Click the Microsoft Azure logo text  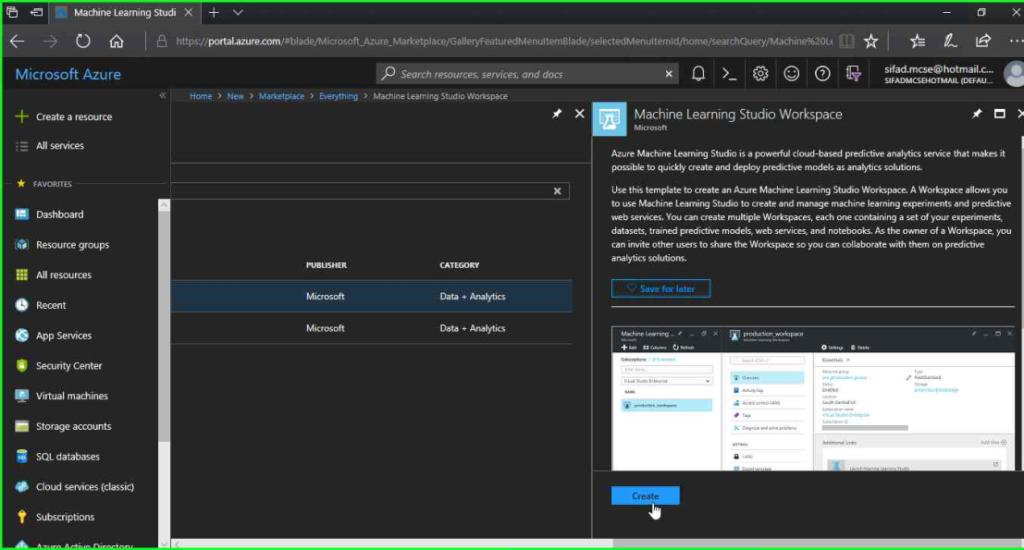[x=68, y=74]
